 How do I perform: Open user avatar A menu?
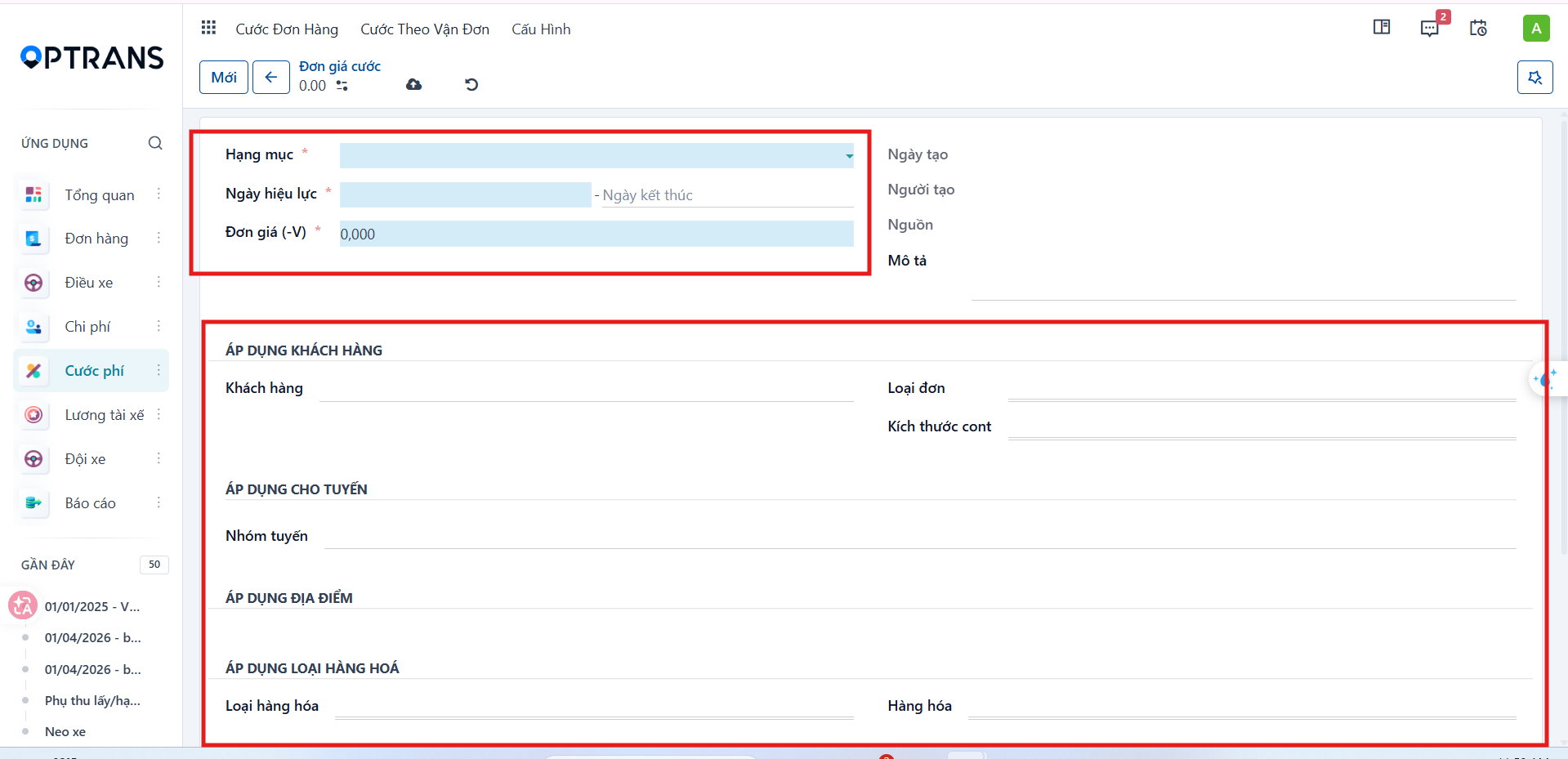1536,29
